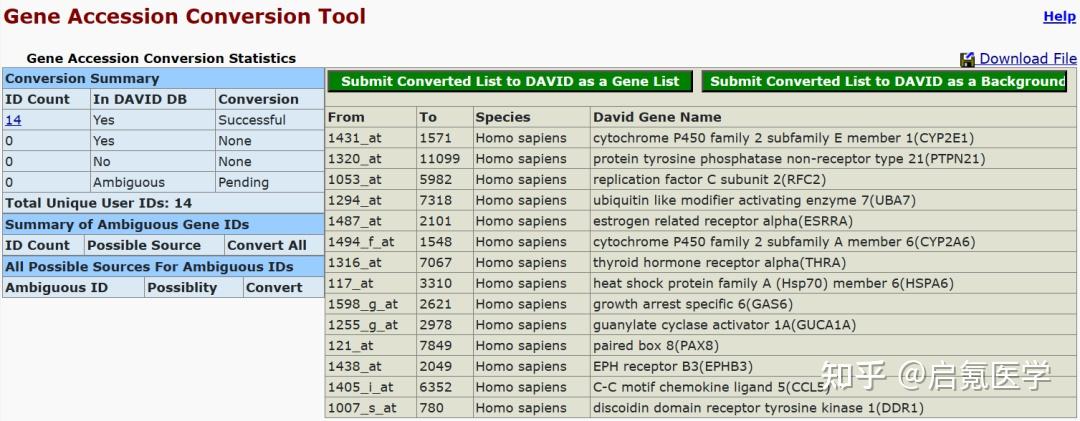This screenshot has width=1080, height=421.
Task: Click the Conversion Summary section header
Action: [x=82, y=78]
